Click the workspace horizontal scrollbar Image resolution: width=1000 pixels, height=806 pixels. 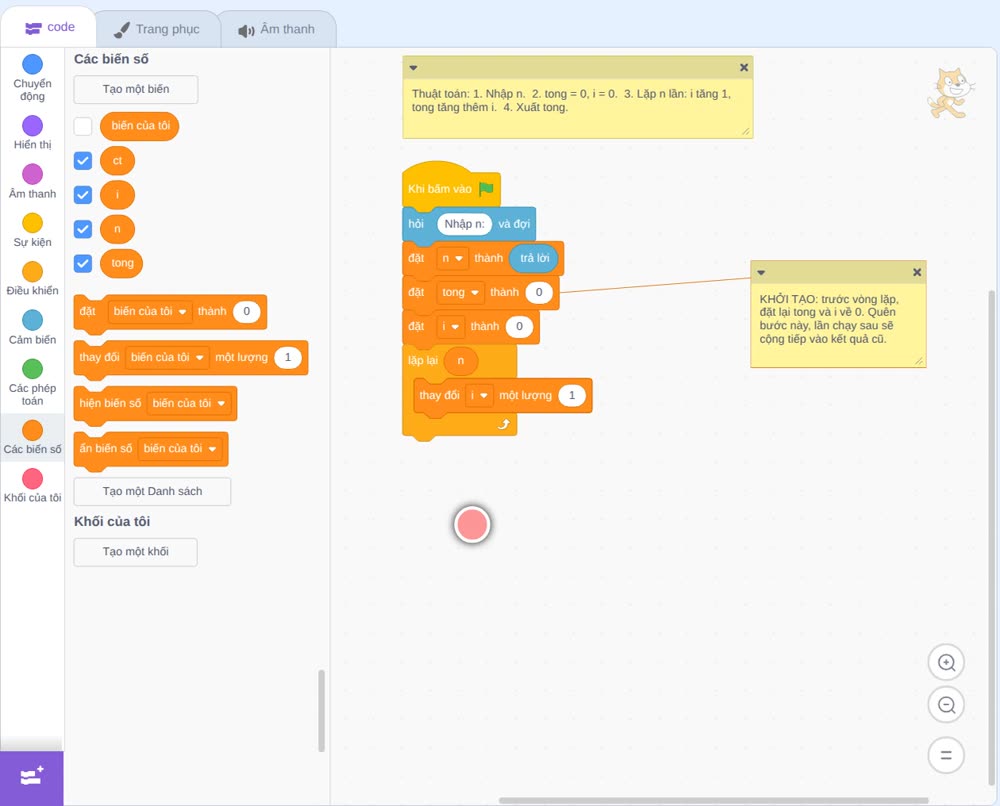(x=713, y=800)
